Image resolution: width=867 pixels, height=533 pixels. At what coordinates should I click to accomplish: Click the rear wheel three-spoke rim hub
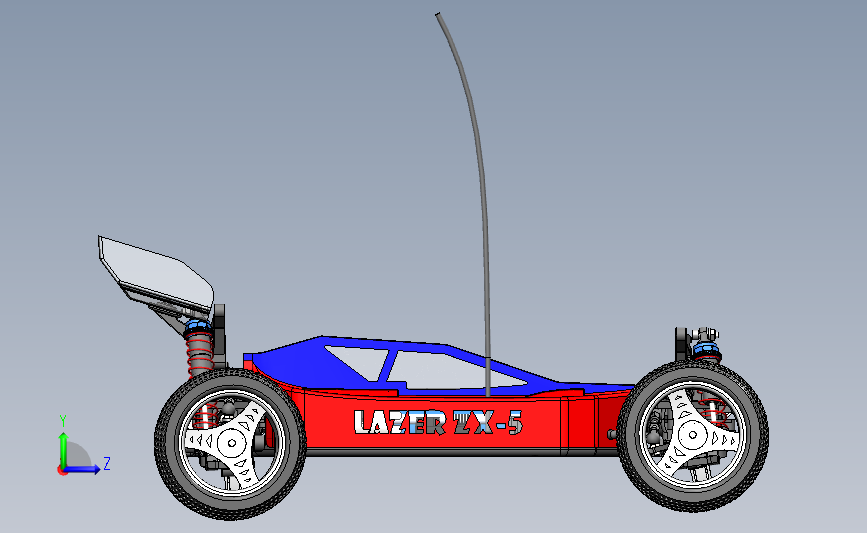point(231,443)
